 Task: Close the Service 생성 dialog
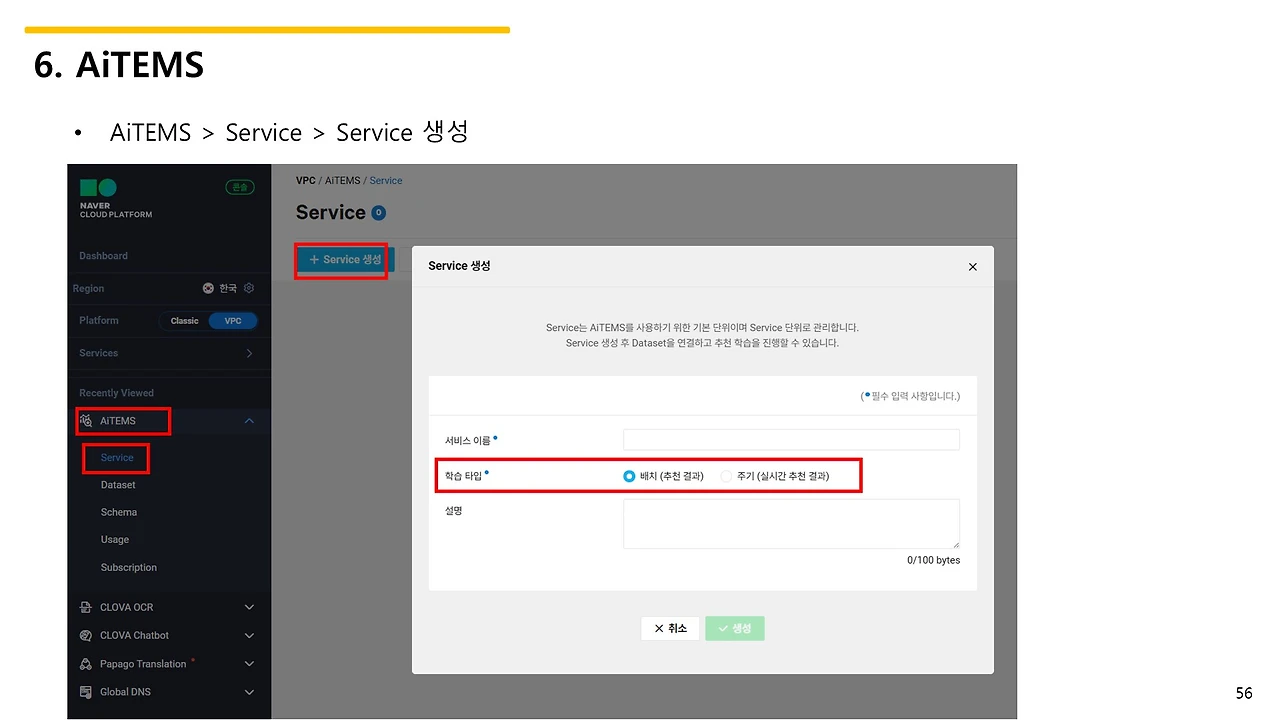coord(973,267)
